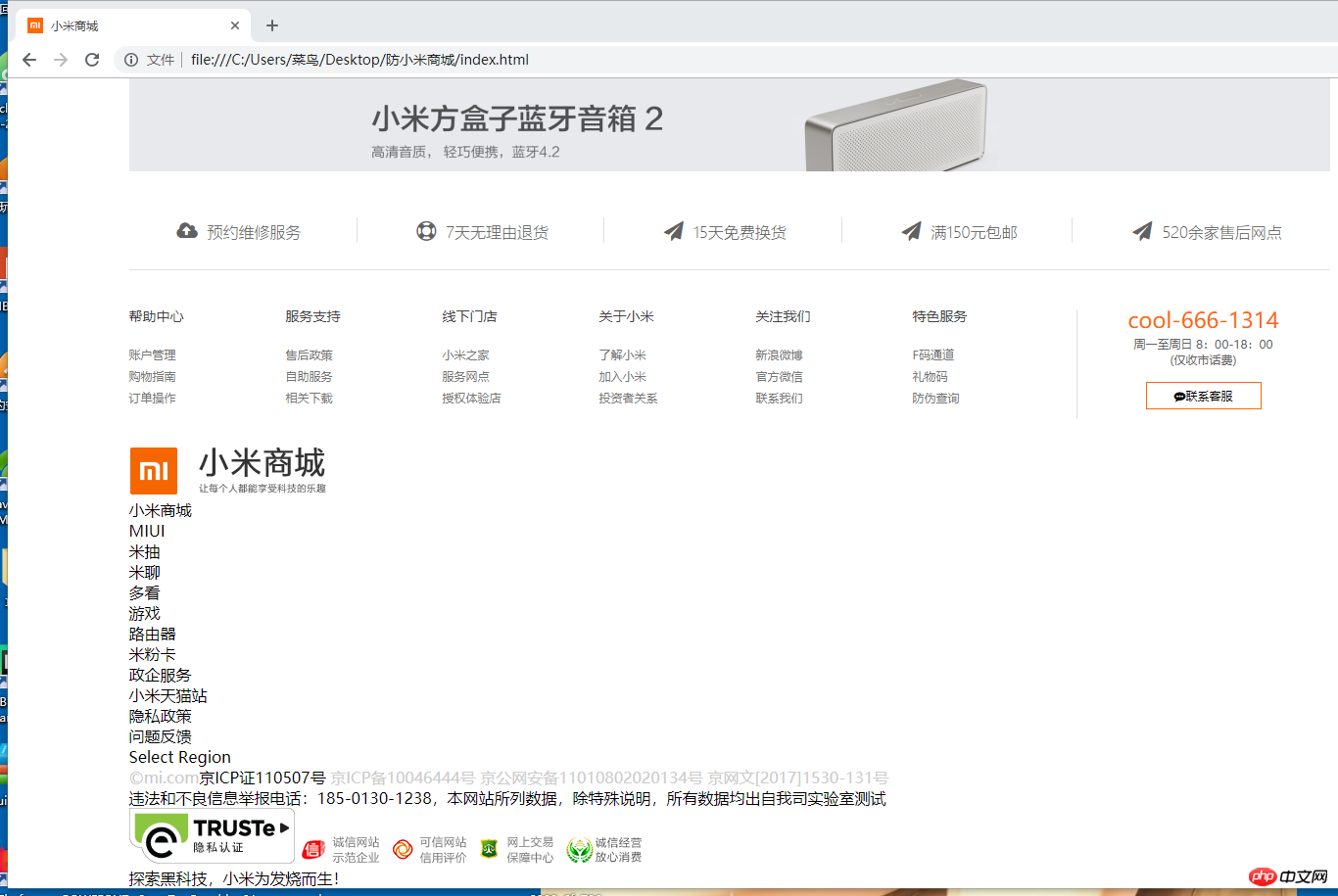The image size is (1338, 896).
Task: Click the site info icon in address bar
Action: (x=131, y=60)
